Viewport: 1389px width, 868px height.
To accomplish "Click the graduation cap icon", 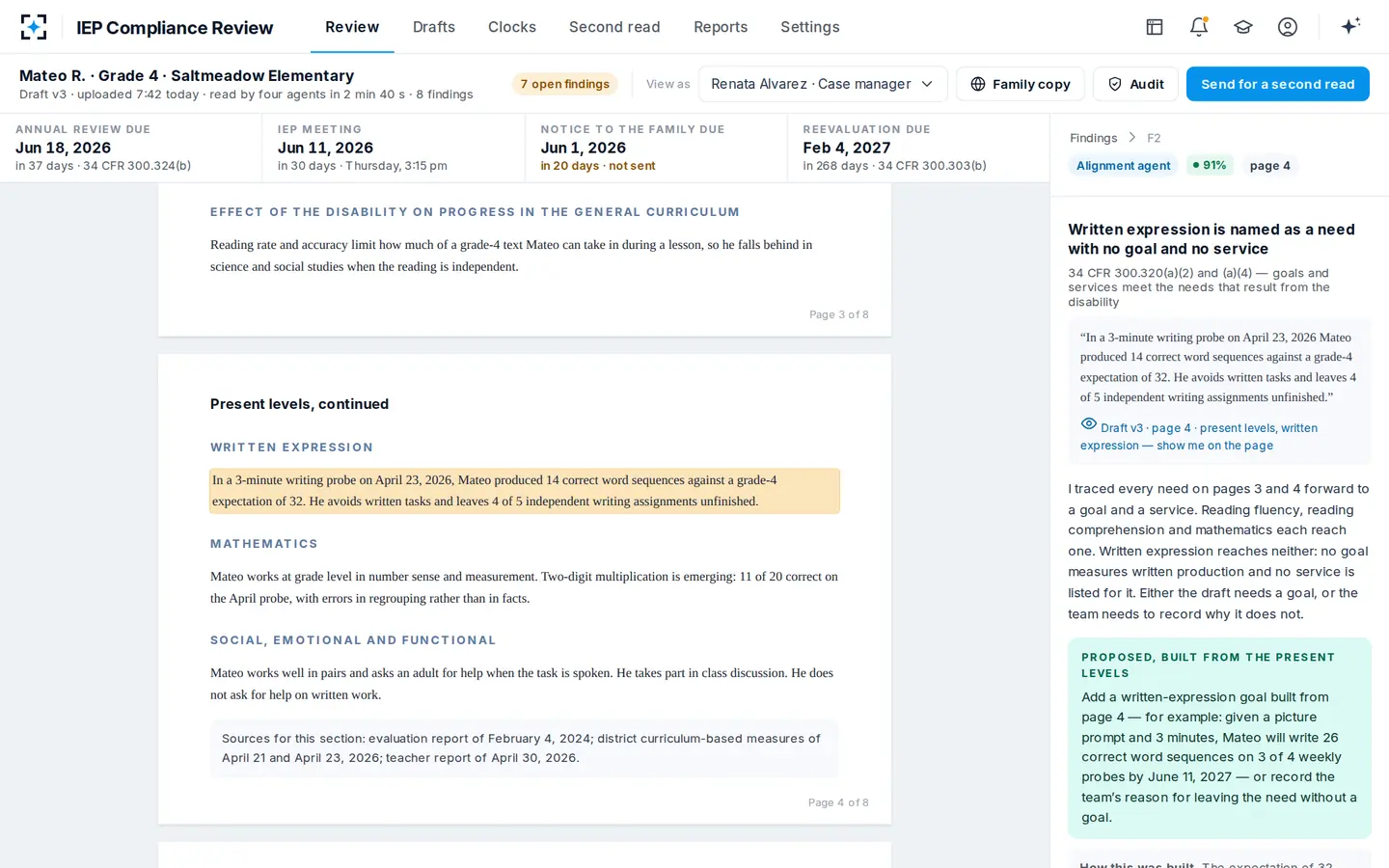I will (x=1243, y=27).
